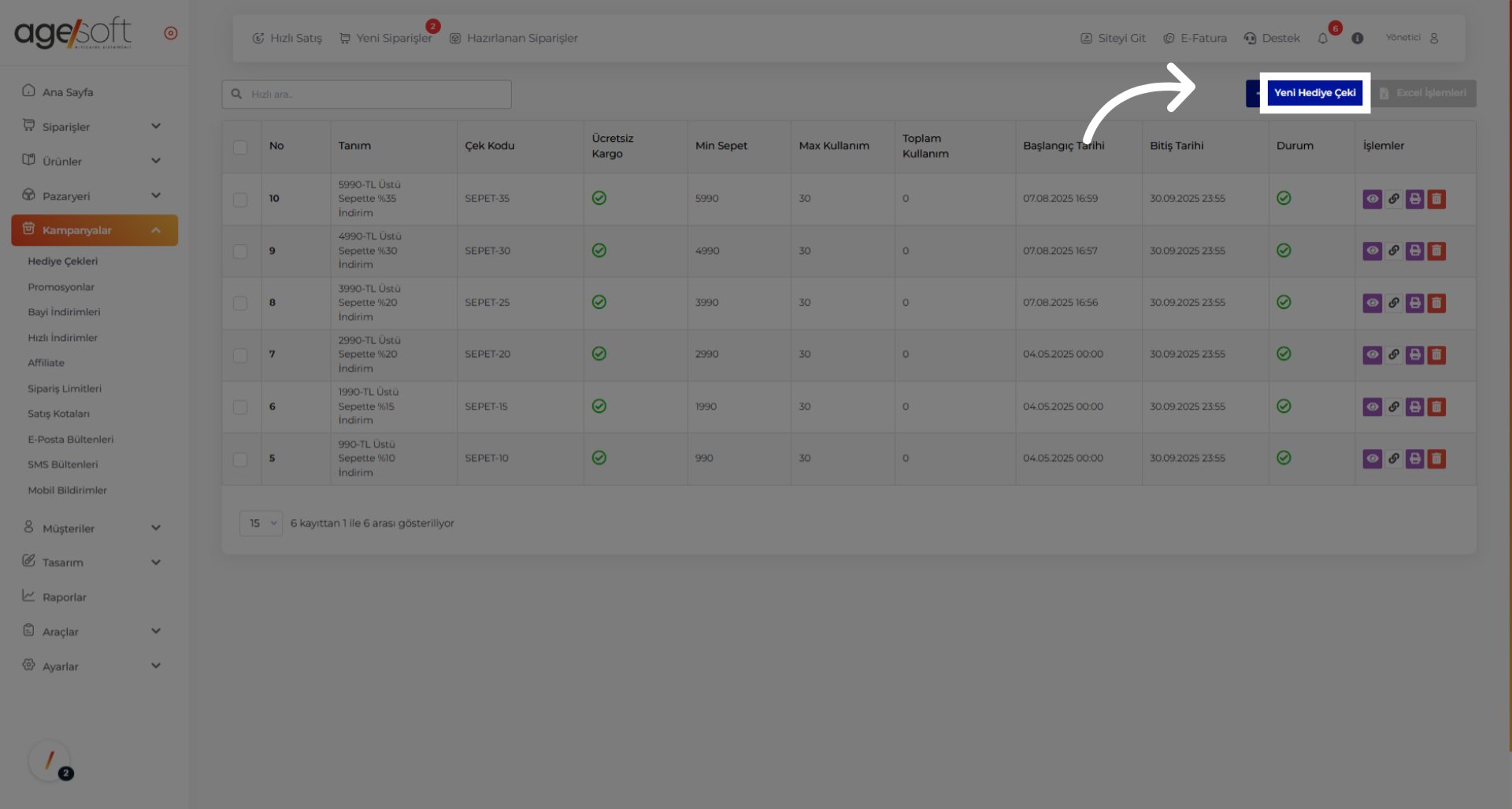Open Promosyonlar in the sidebar

click(x=61, y=288)
